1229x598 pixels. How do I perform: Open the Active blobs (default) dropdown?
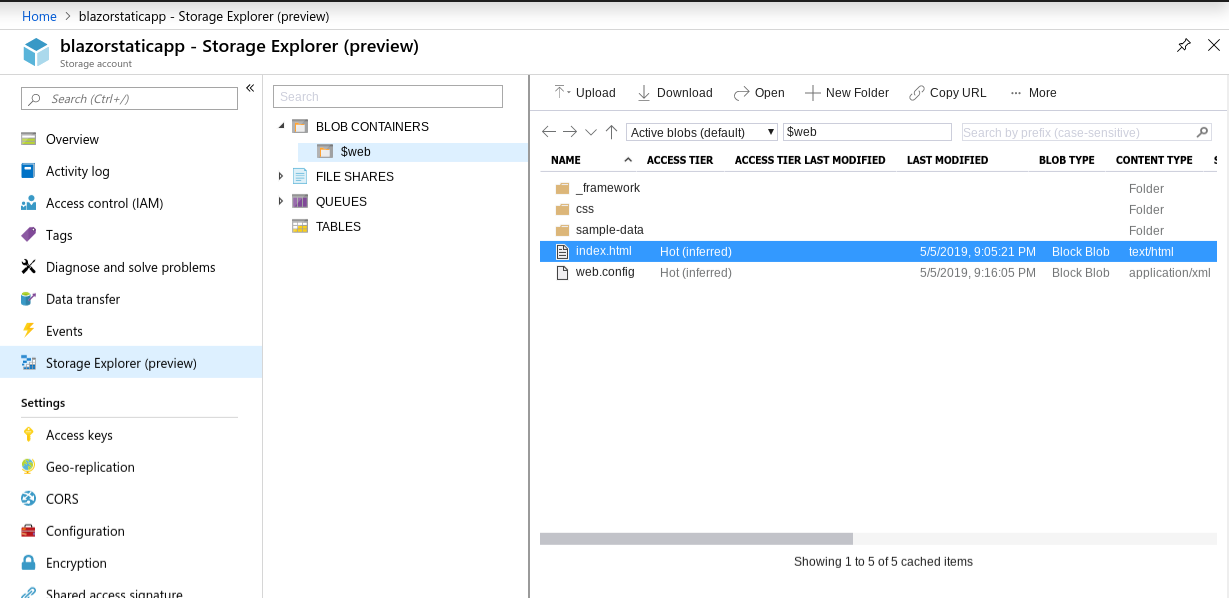coord(702,132)
